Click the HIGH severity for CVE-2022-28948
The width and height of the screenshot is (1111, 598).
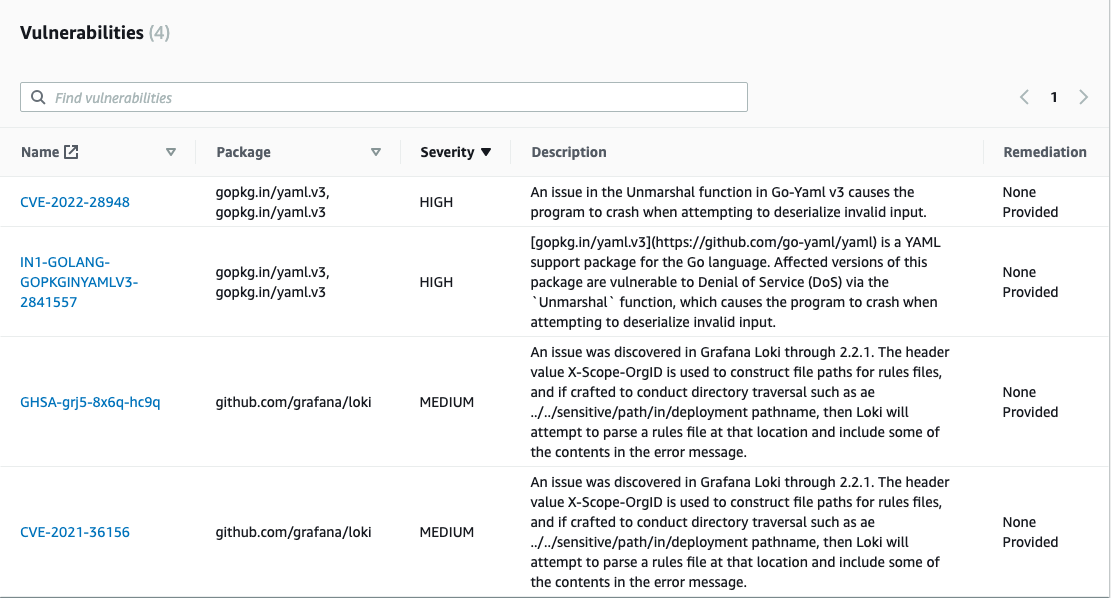[x=436, y=202]
